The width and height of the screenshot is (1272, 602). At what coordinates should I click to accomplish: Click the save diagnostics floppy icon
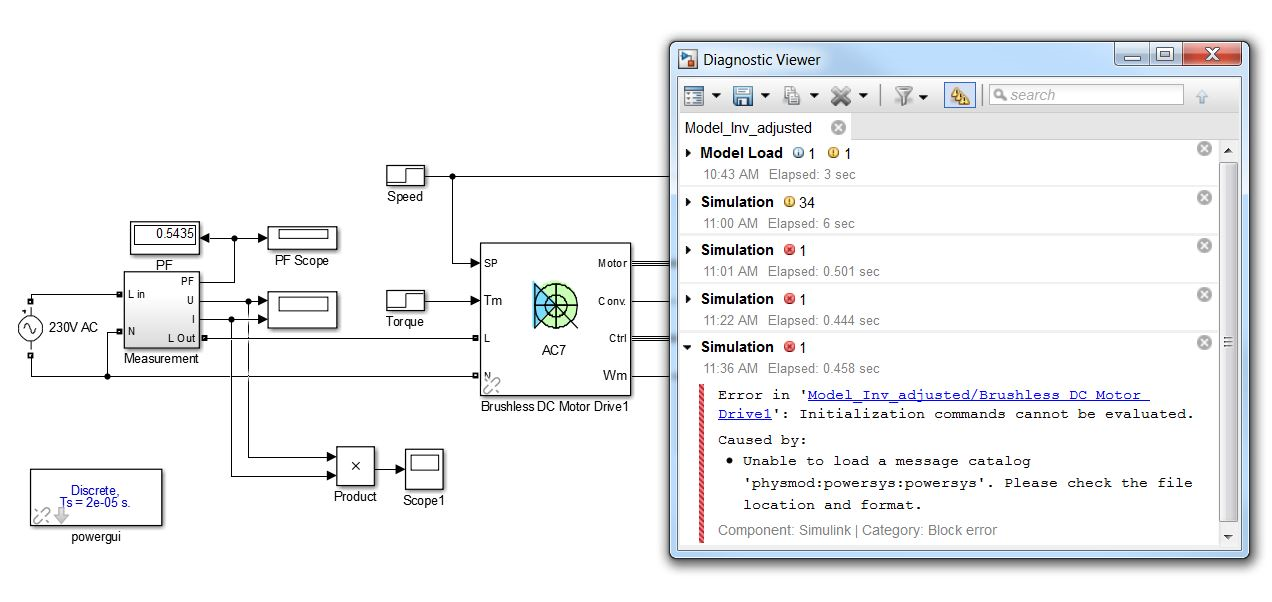743,96
